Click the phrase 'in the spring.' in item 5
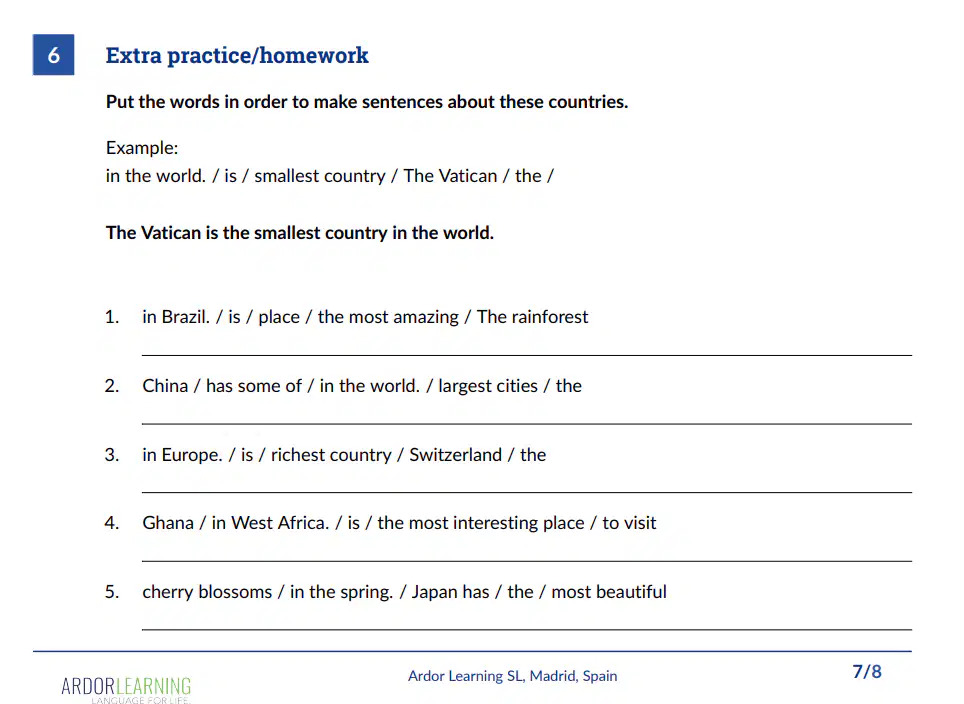 [x=341, y=592]
